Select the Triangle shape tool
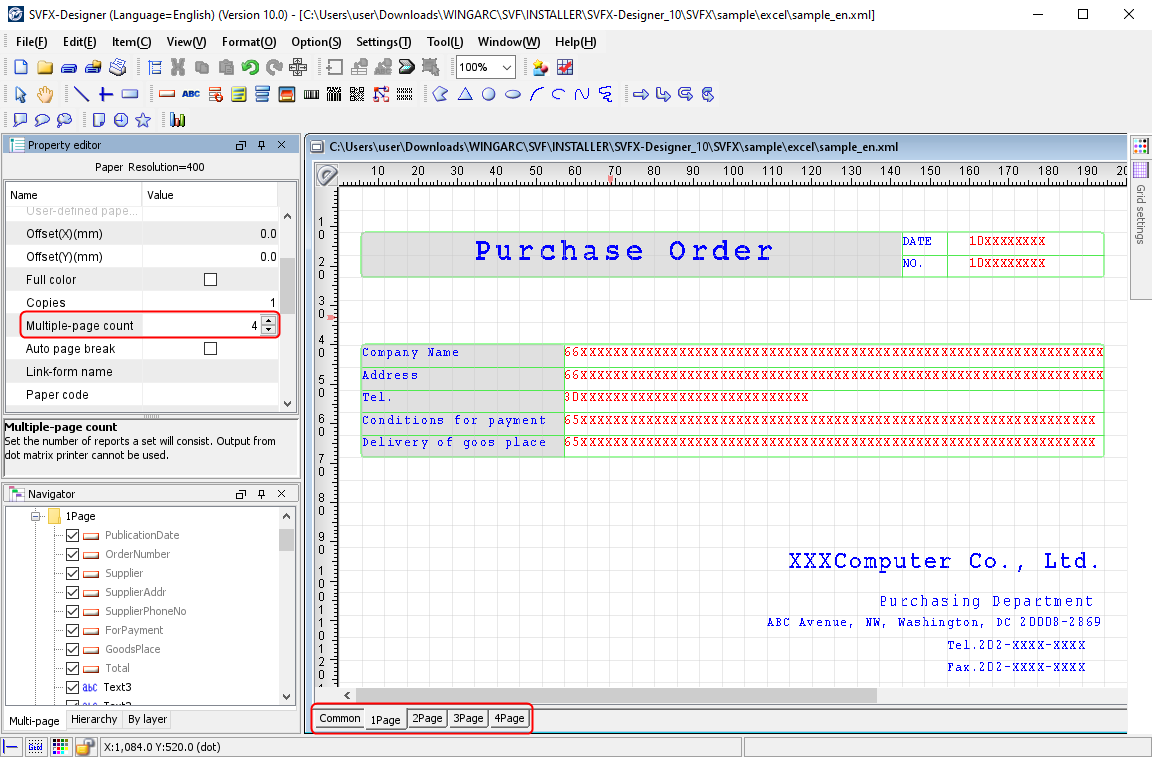The height and width of the screenshot is (757, 1152). [465, 94]
